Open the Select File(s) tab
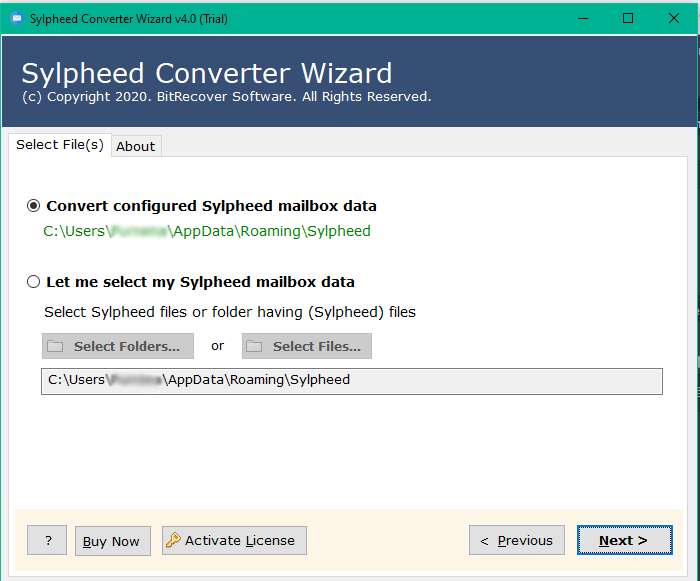The image size is (700, 581). click(x=60, y=145)
